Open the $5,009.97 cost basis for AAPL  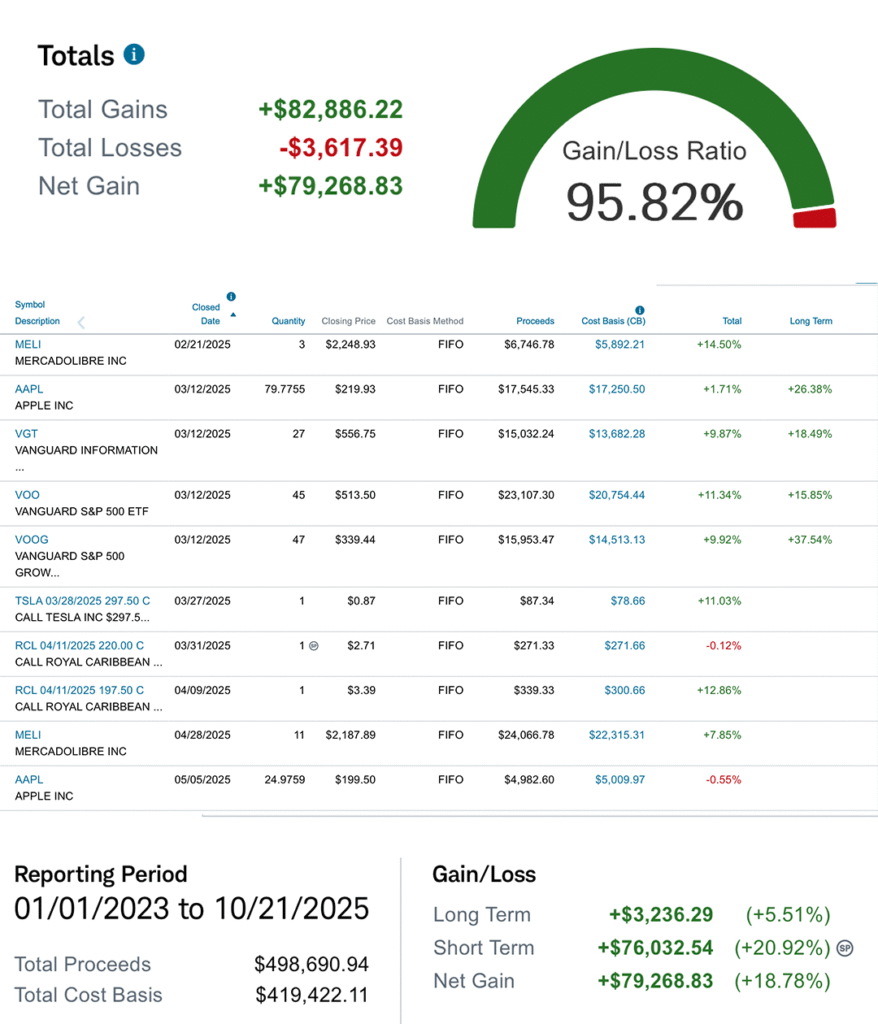[x=620, y=780]
